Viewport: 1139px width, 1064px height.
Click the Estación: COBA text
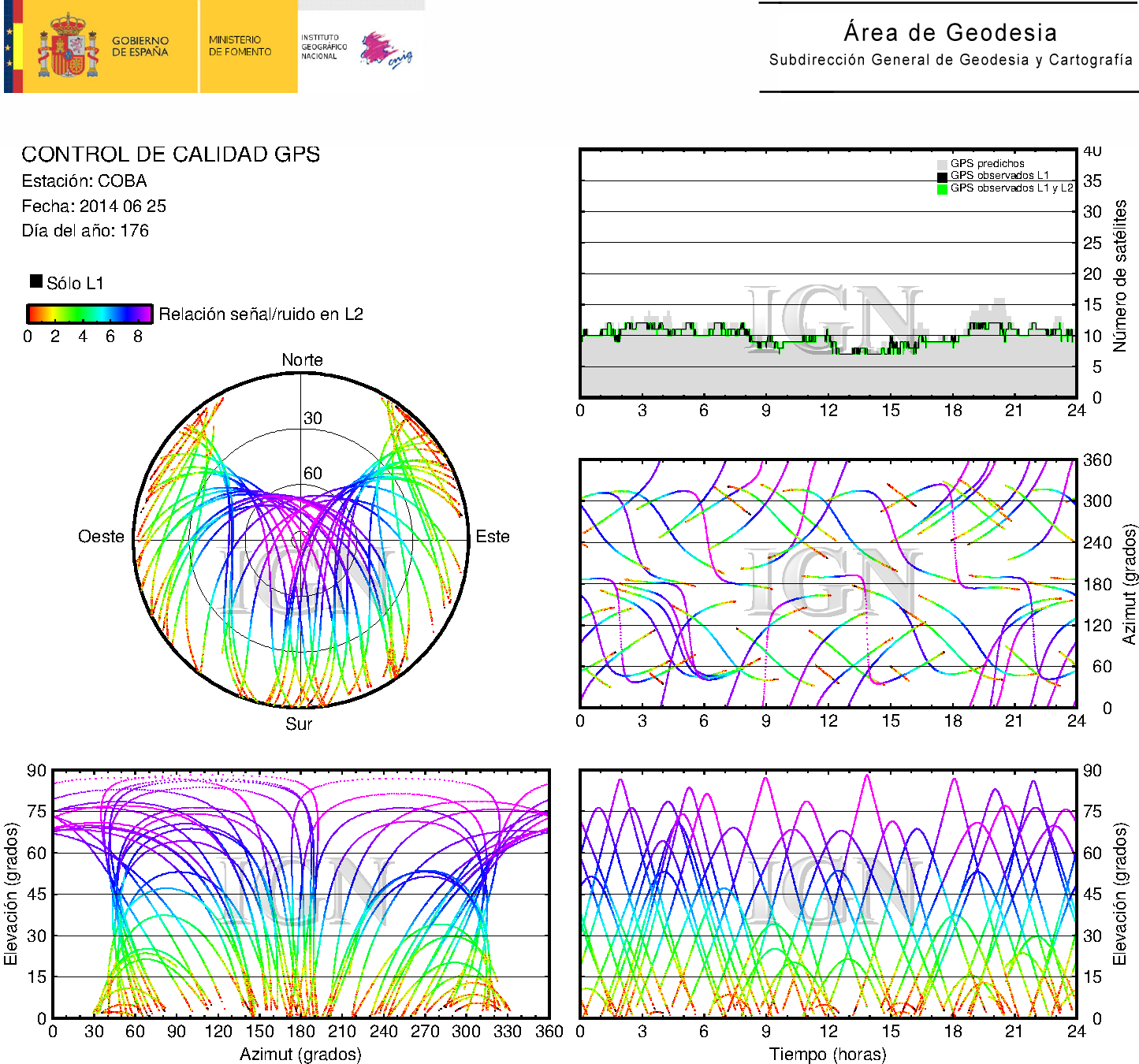pos(84,181)
